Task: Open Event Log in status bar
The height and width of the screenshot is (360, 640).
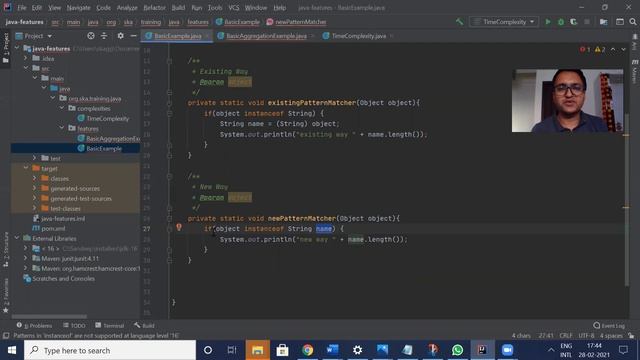Action: (x=609, y=326)
